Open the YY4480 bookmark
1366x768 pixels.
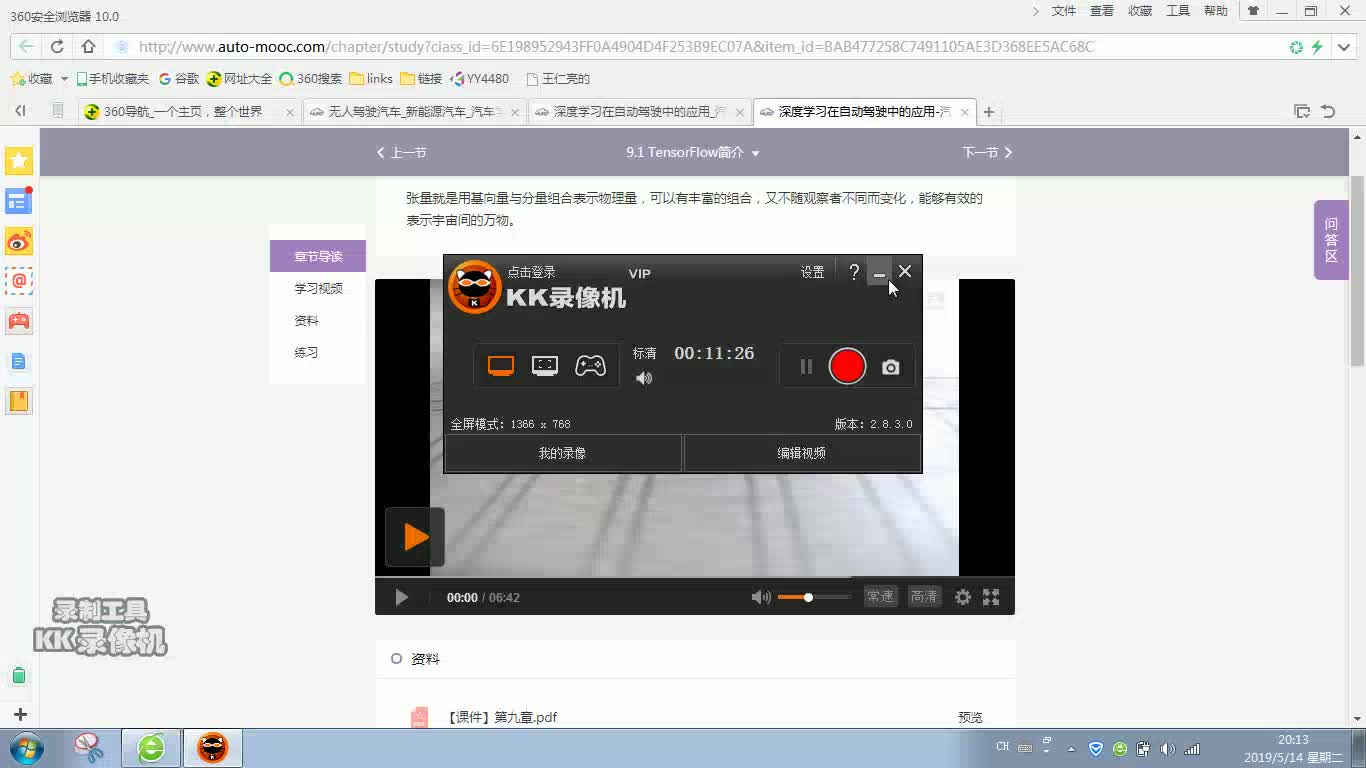click(480, 78)
